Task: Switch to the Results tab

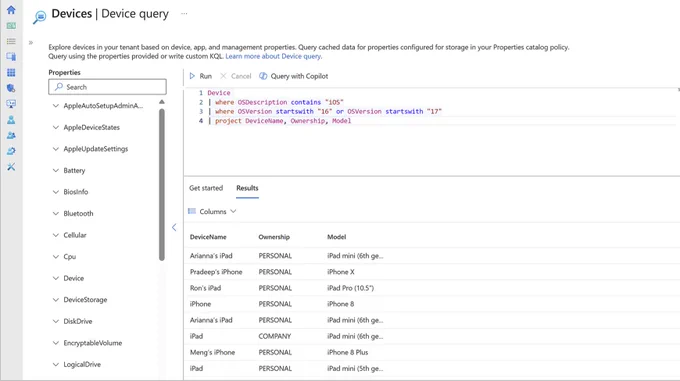Action: pos(247,188)
